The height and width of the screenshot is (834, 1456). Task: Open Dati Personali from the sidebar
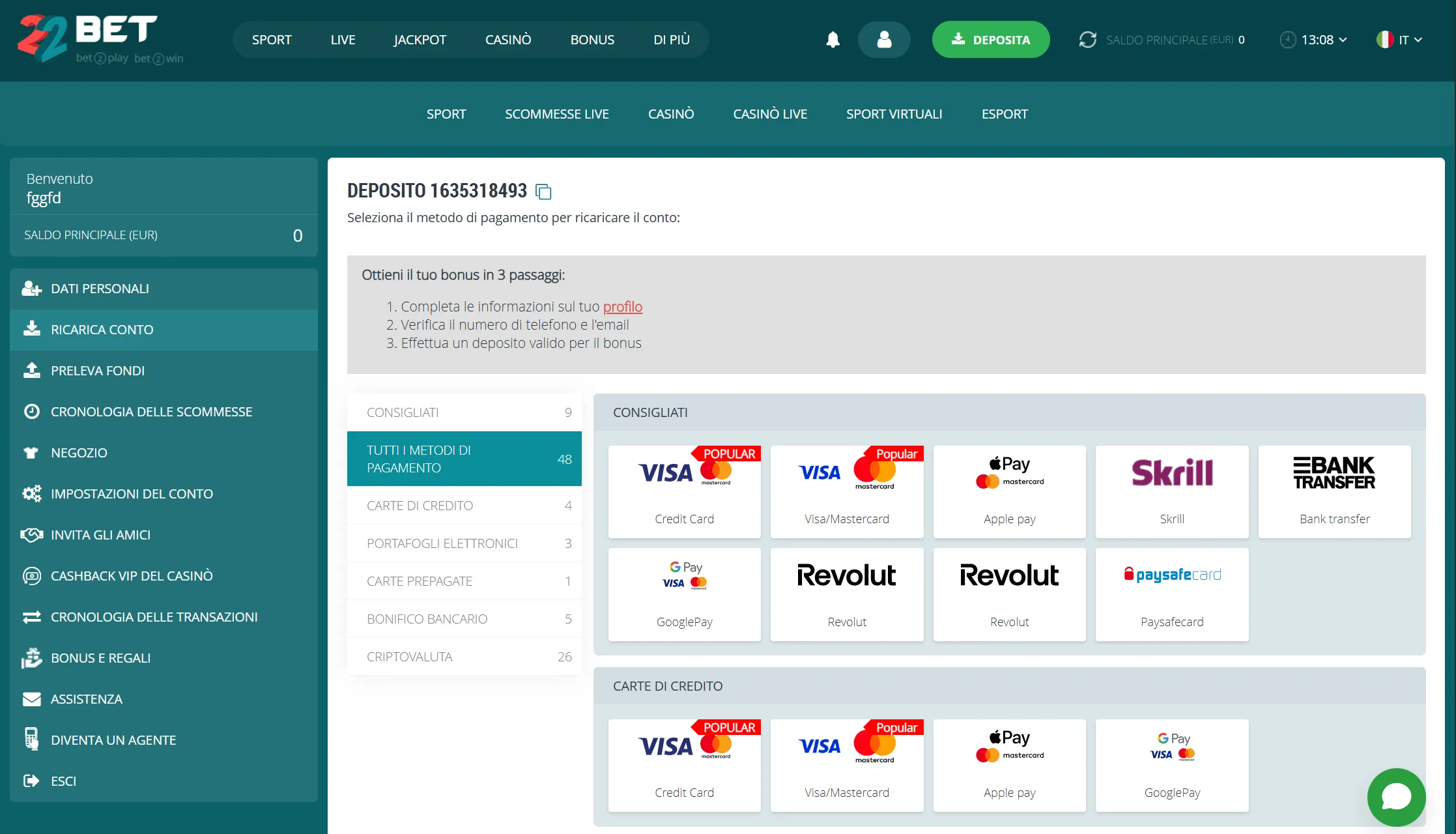click(99, 288)
